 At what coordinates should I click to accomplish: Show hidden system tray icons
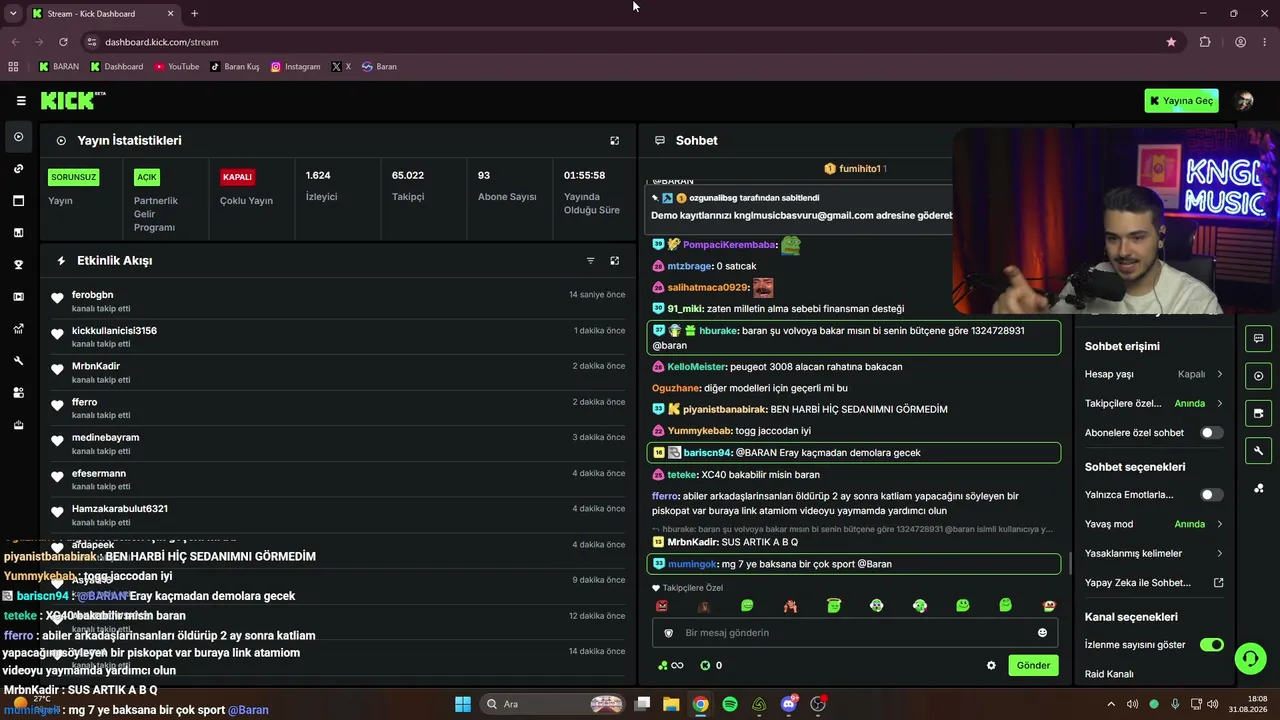coord(1110,704)
